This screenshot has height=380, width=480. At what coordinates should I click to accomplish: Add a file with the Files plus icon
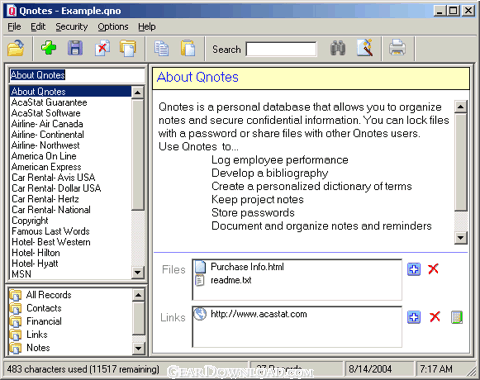(414, 269)
